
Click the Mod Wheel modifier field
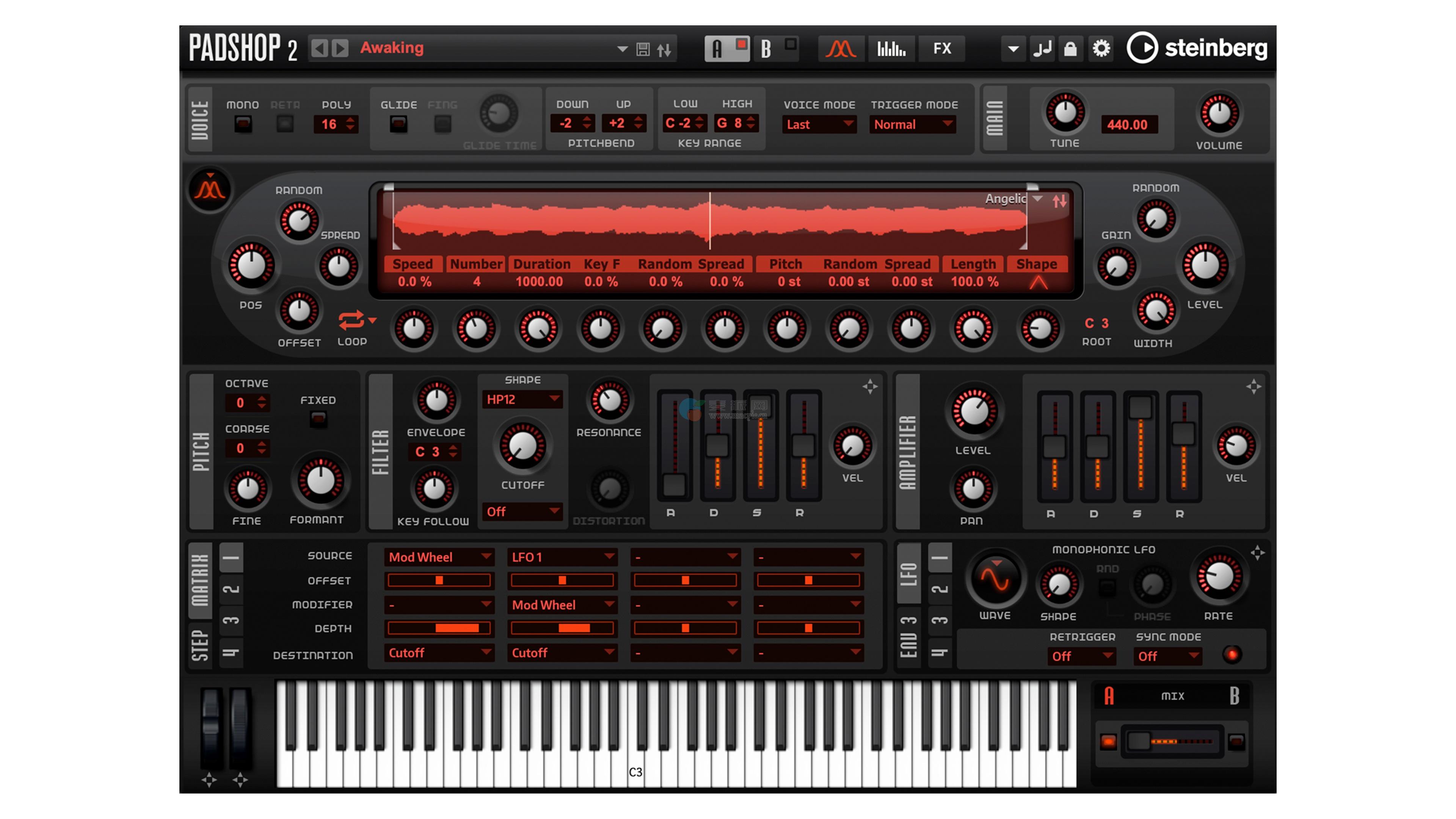(562, 606)
